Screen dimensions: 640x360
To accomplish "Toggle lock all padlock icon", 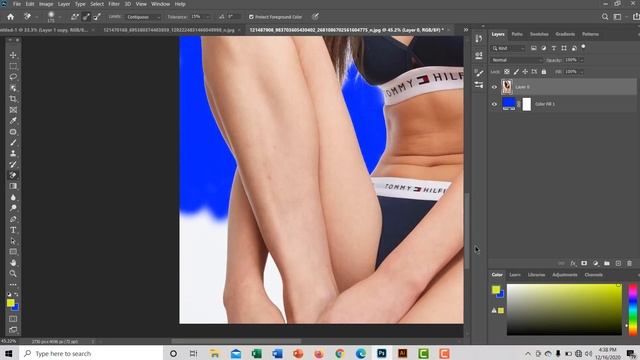I will (x=544, y=72).
